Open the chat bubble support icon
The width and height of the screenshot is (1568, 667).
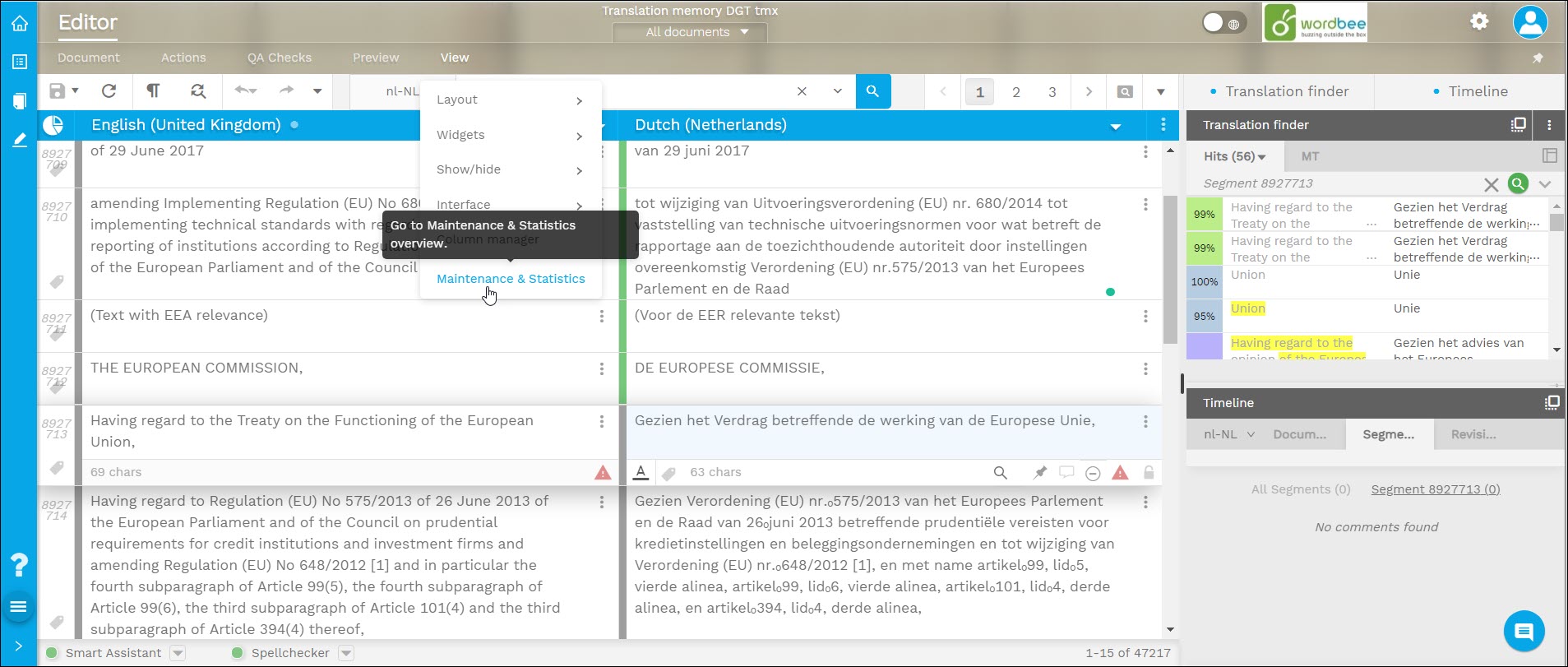click(1524, 632)
